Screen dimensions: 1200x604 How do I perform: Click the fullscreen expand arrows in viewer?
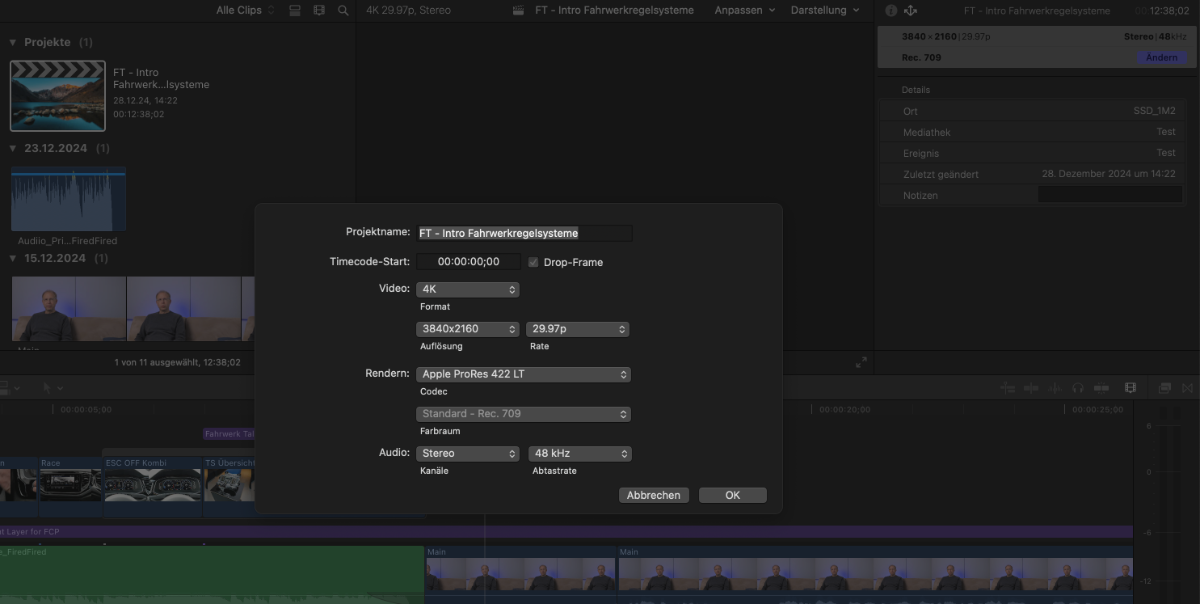click(862, 362)
